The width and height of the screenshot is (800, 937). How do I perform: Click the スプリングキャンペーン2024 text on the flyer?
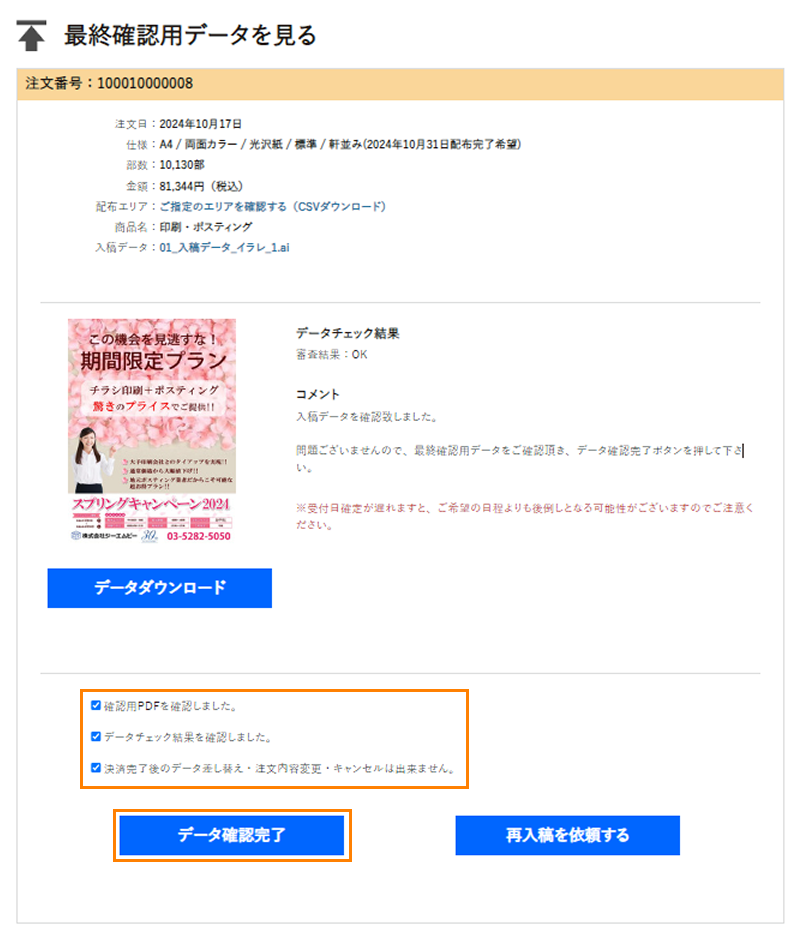click(151, 504)
